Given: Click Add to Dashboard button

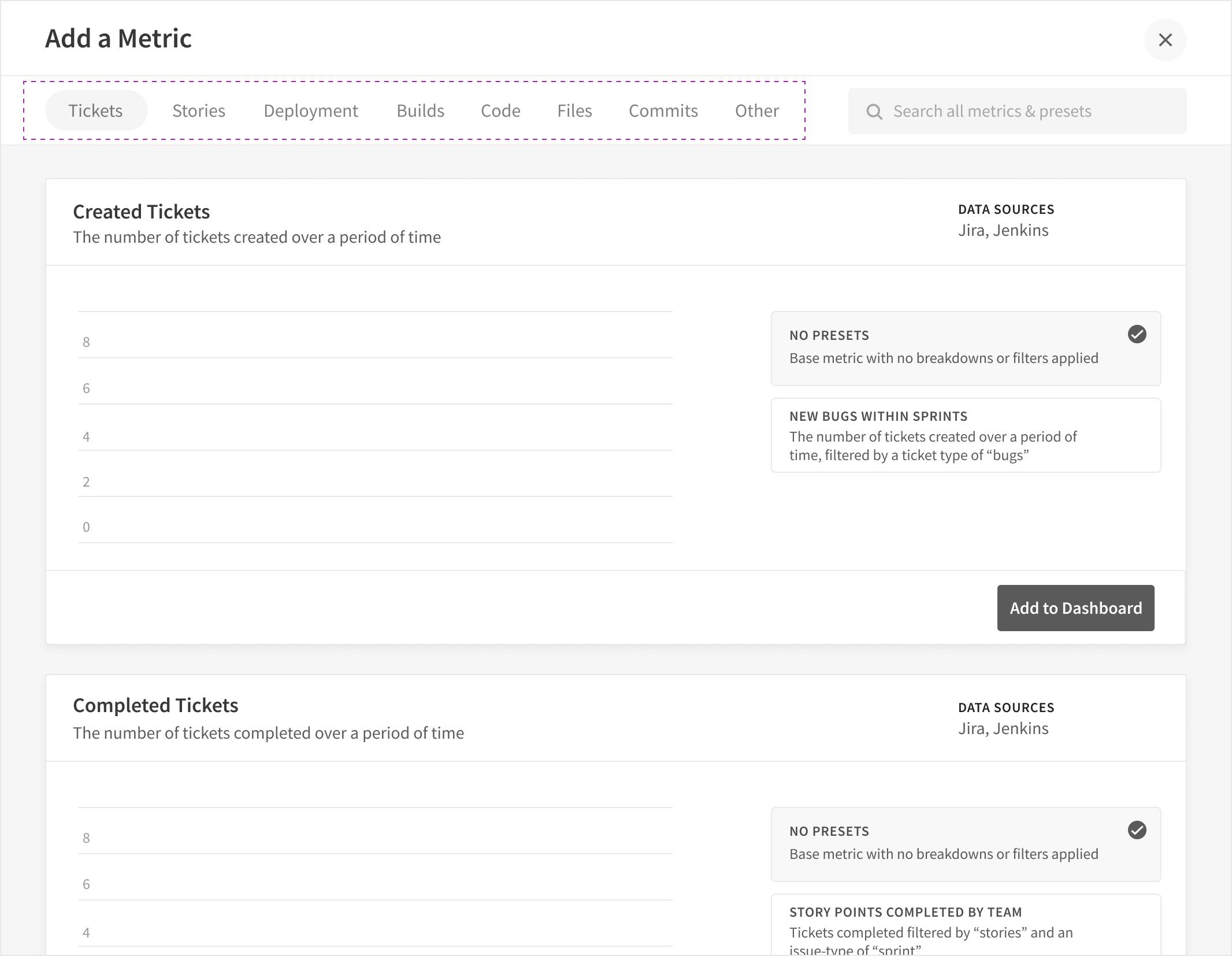Looking at the screenshot, I should click(x=1075, y=608).
